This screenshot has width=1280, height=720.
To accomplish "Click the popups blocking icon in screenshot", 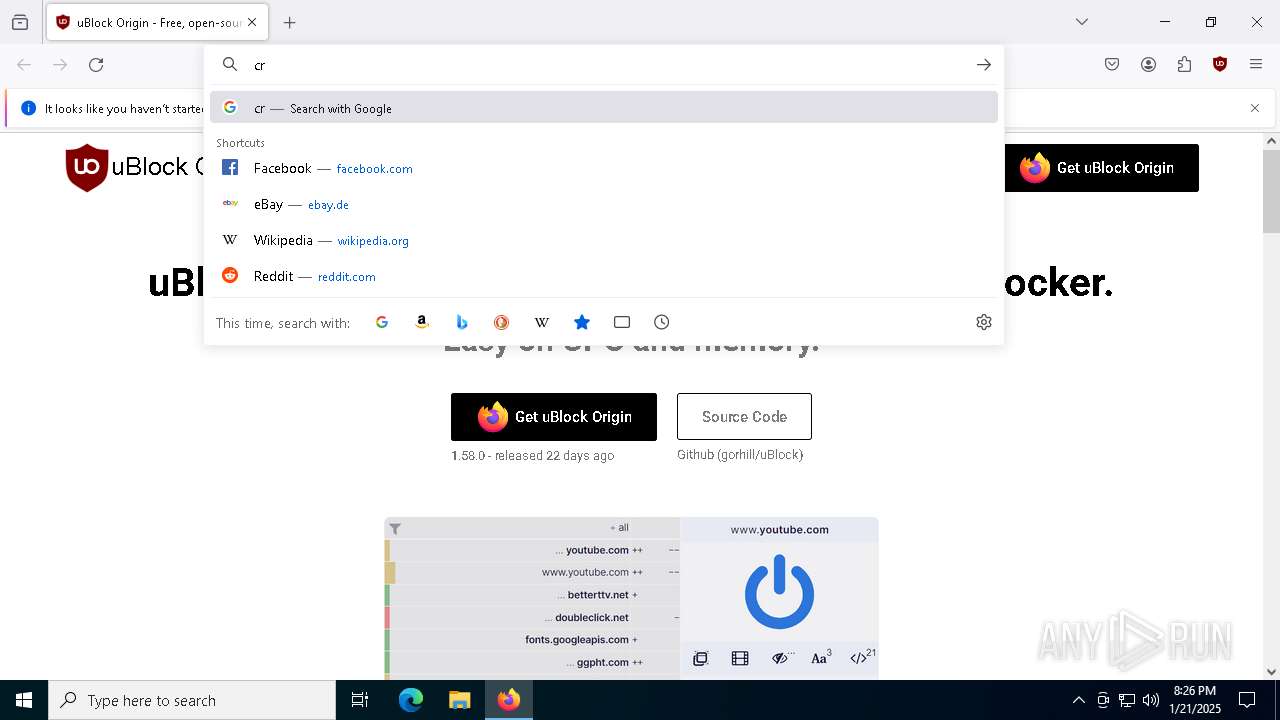I will click(700, 658).
